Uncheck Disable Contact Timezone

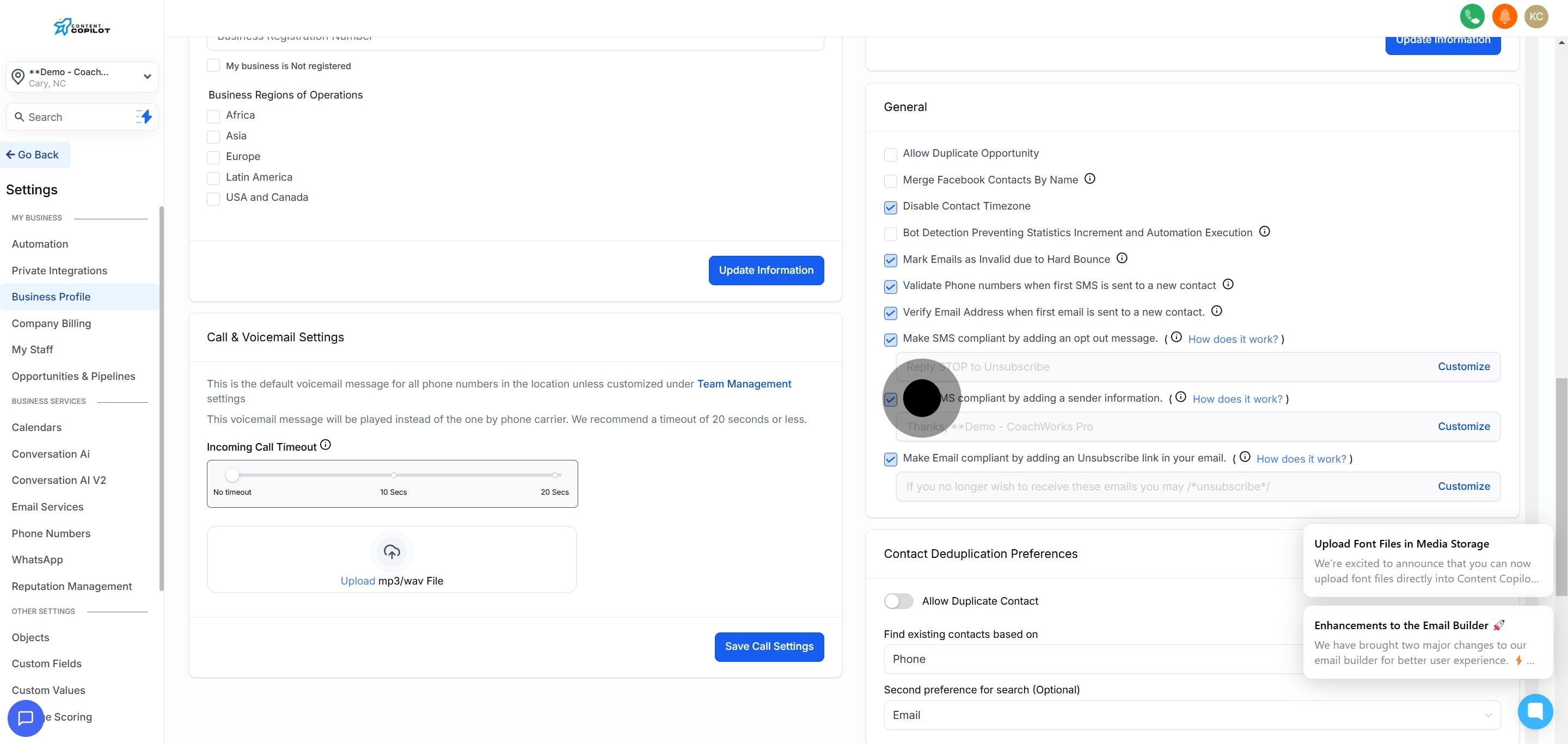point(891,207)
